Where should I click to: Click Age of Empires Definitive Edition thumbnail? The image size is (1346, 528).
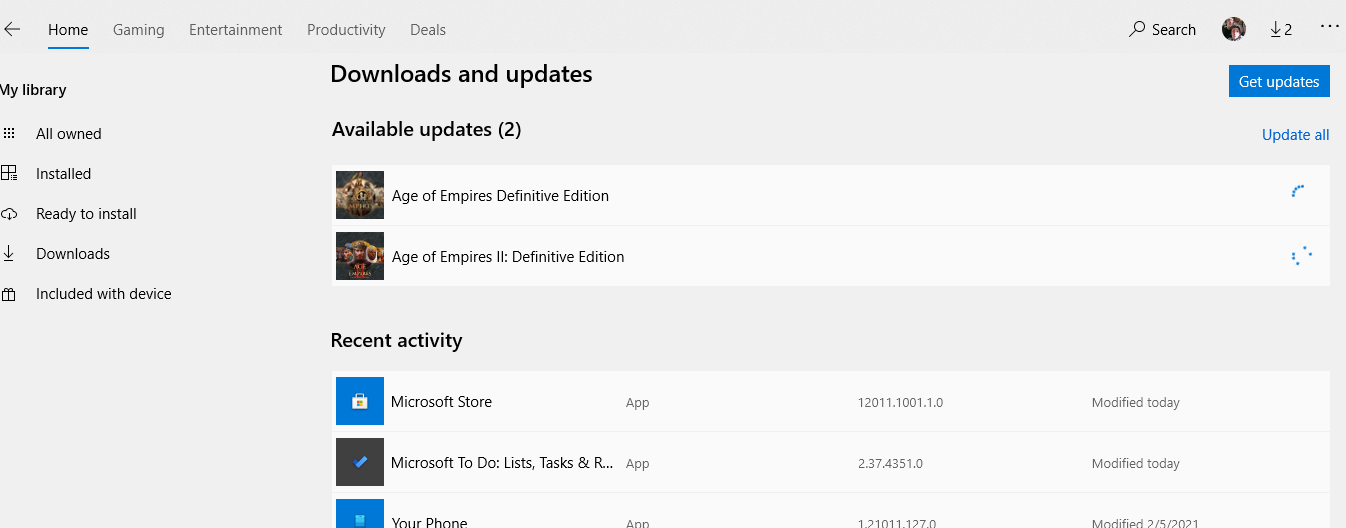coord(360,195)
